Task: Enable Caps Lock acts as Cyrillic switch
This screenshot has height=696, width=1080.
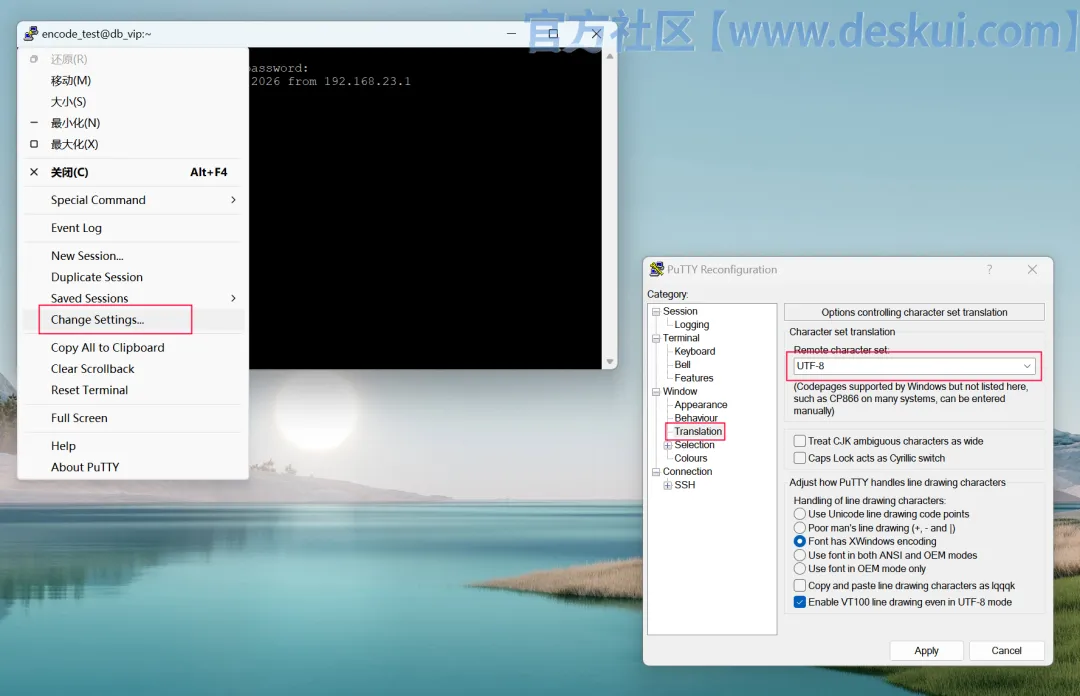Action: 800,458
